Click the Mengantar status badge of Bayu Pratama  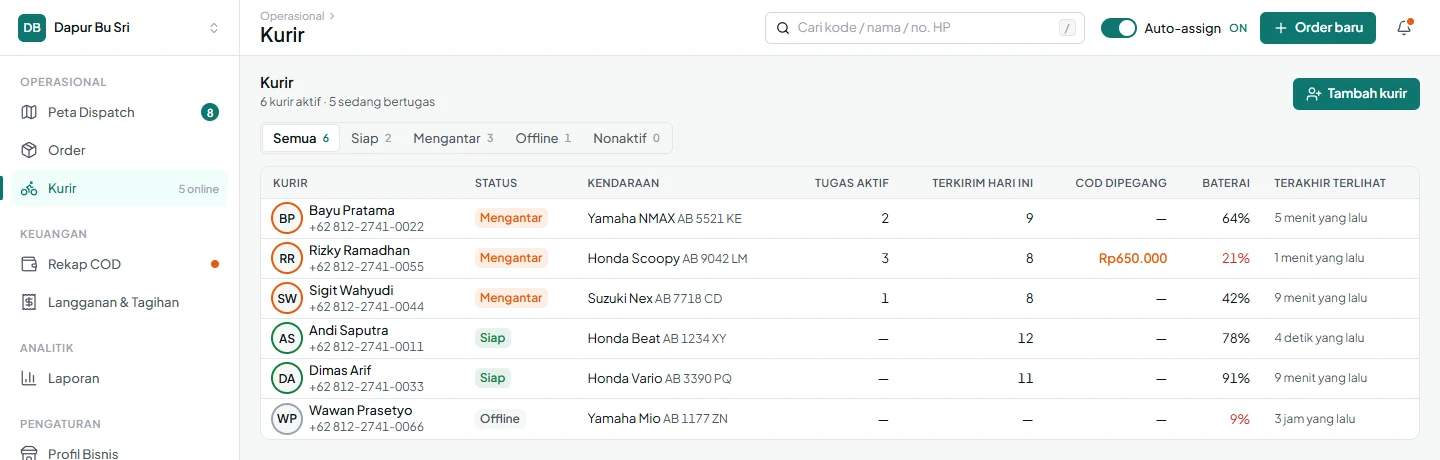[511, 218]
